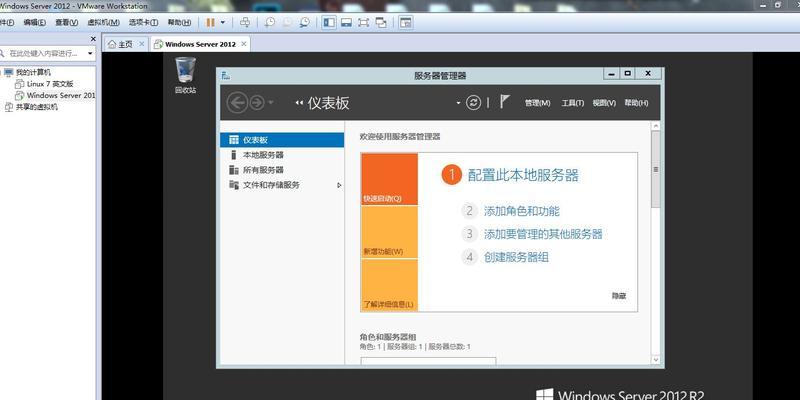
Task: Open the 帮助(H) menu in VMware toolbar
Action: [x=179, y=23]
